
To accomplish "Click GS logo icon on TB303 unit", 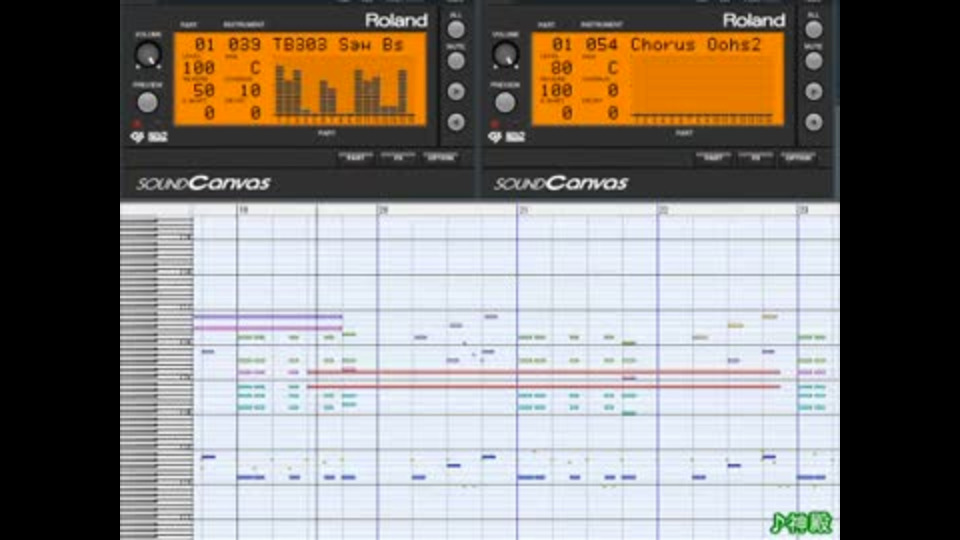I will point(137,137).
